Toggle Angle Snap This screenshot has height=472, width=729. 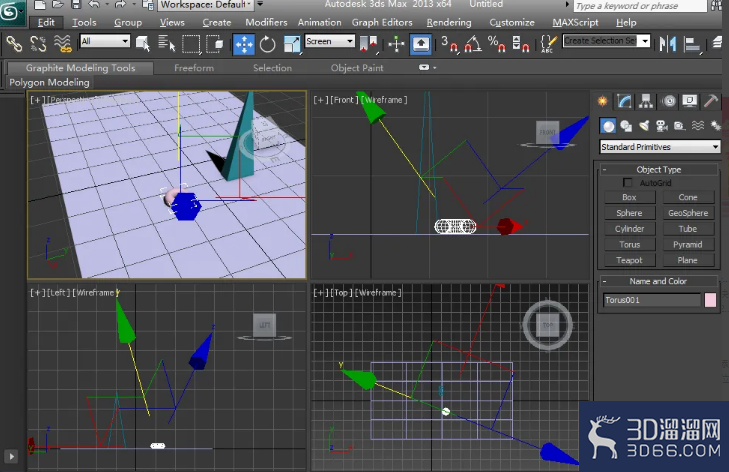coord(473,44)
